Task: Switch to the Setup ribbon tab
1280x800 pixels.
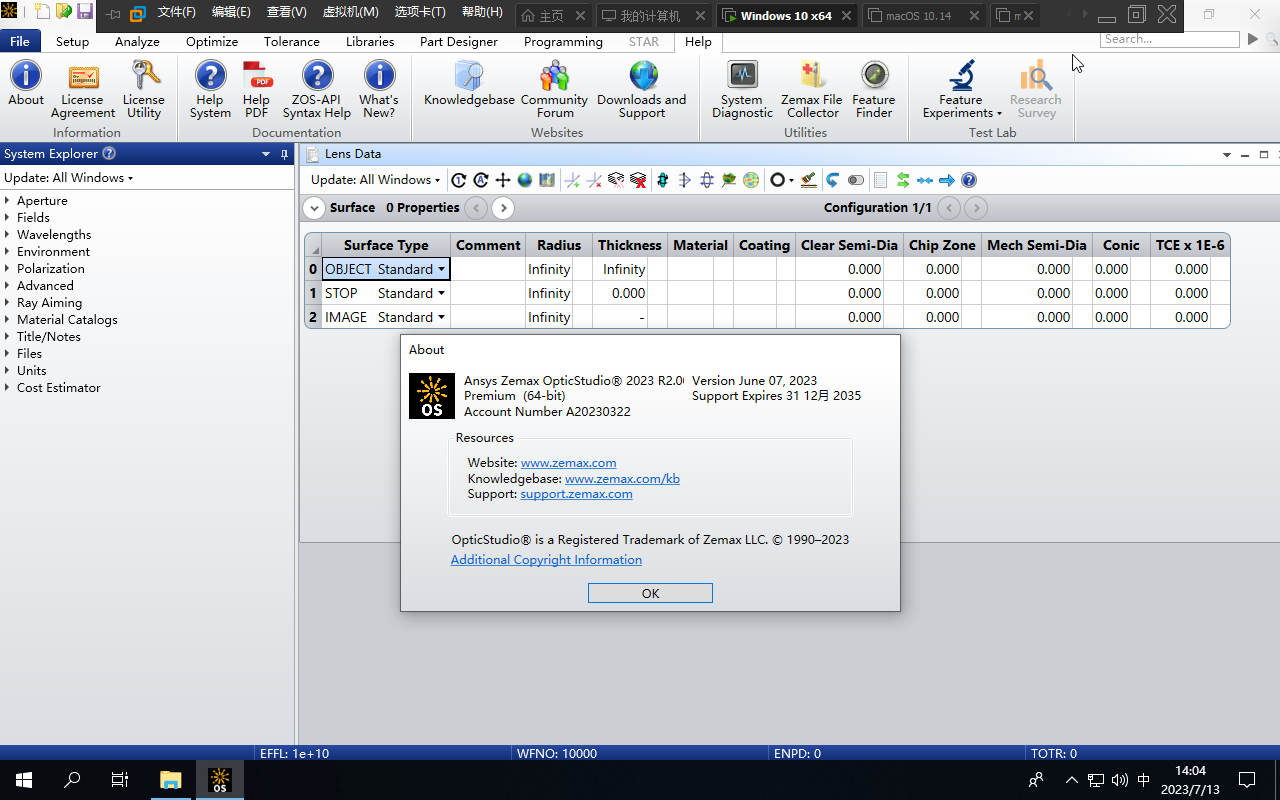Action: coord(72,42)
